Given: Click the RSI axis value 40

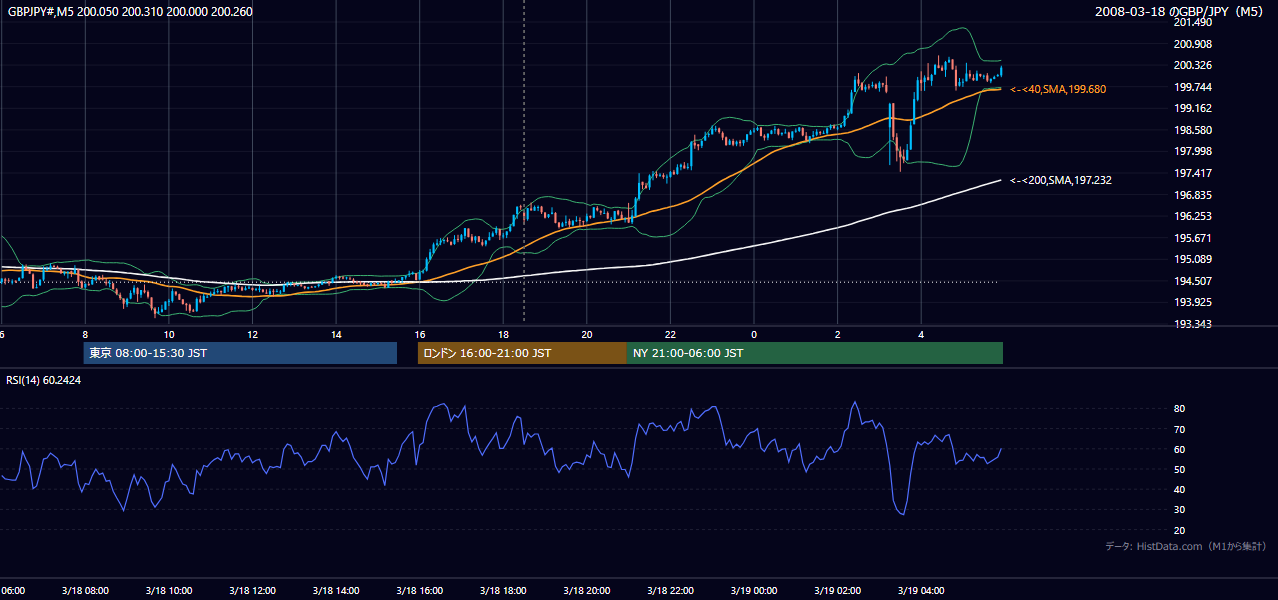Looking at the screenshot, I should pyautogui.click(x=1179, y=489).
